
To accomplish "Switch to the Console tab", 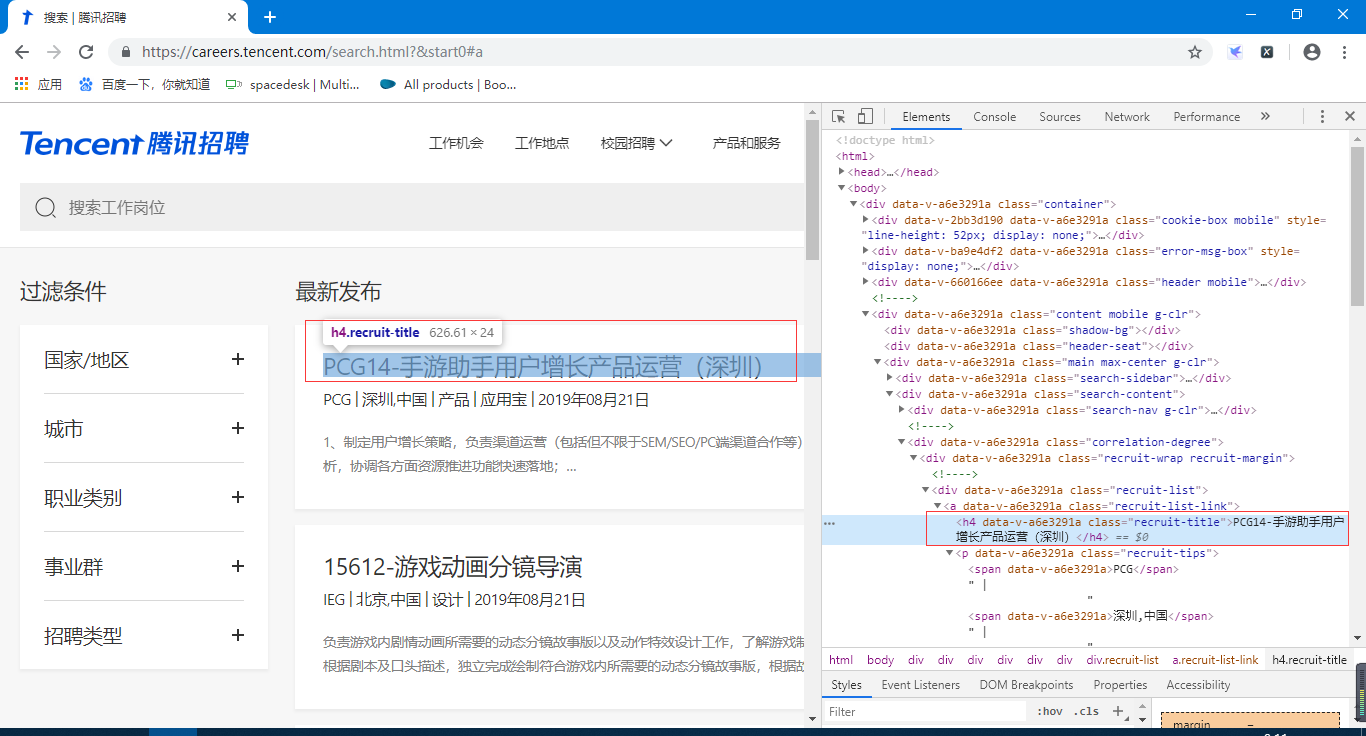I will tap(995, 117).
